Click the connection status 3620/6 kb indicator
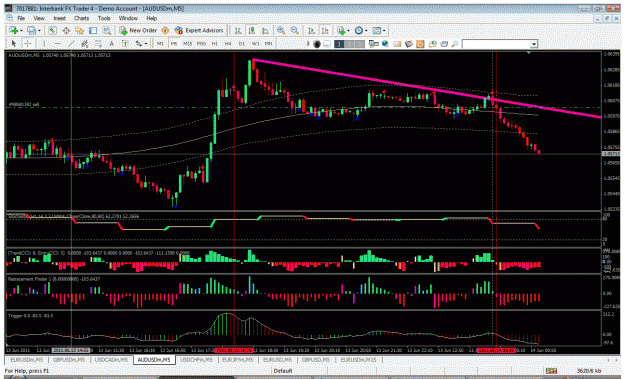This screenshot has width=625, height=379. point(589,371)
